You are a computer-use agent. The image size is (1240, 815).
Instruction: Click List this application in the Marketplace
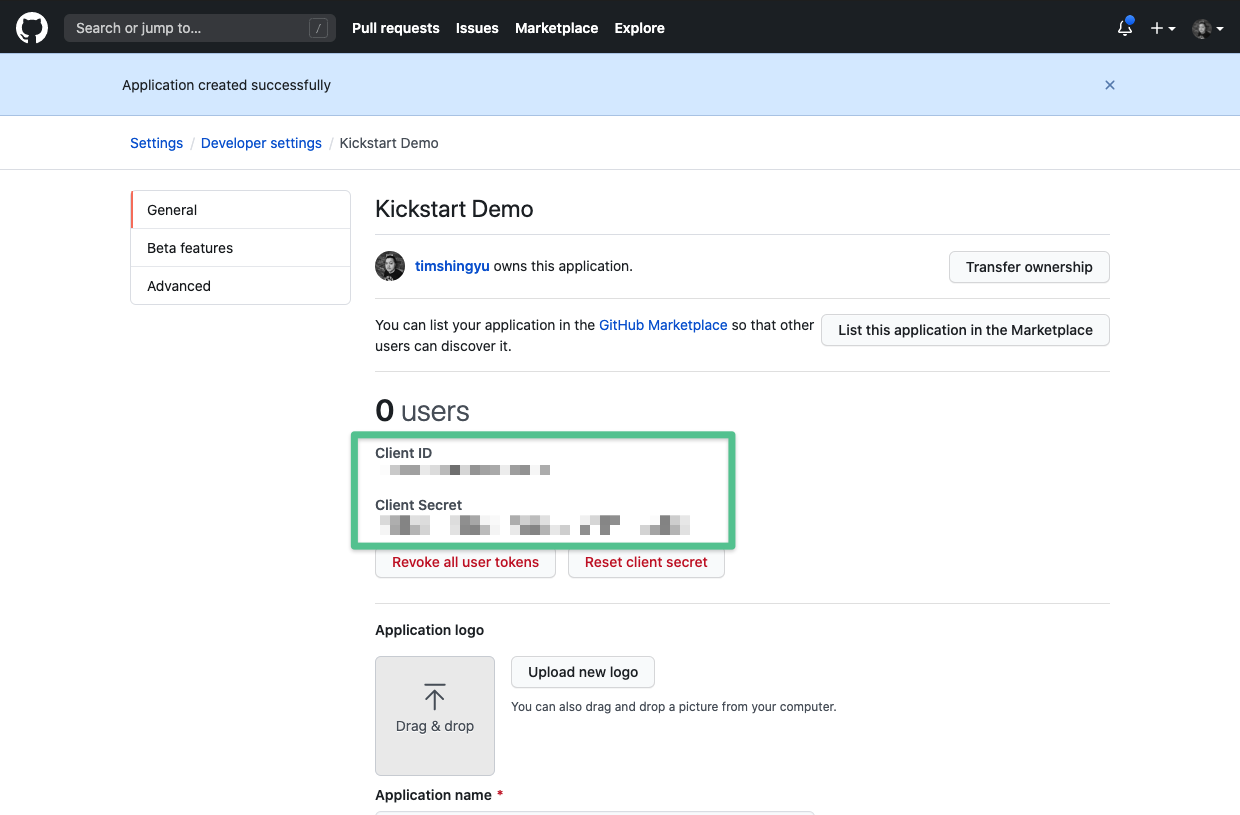[x=965, y=330]
